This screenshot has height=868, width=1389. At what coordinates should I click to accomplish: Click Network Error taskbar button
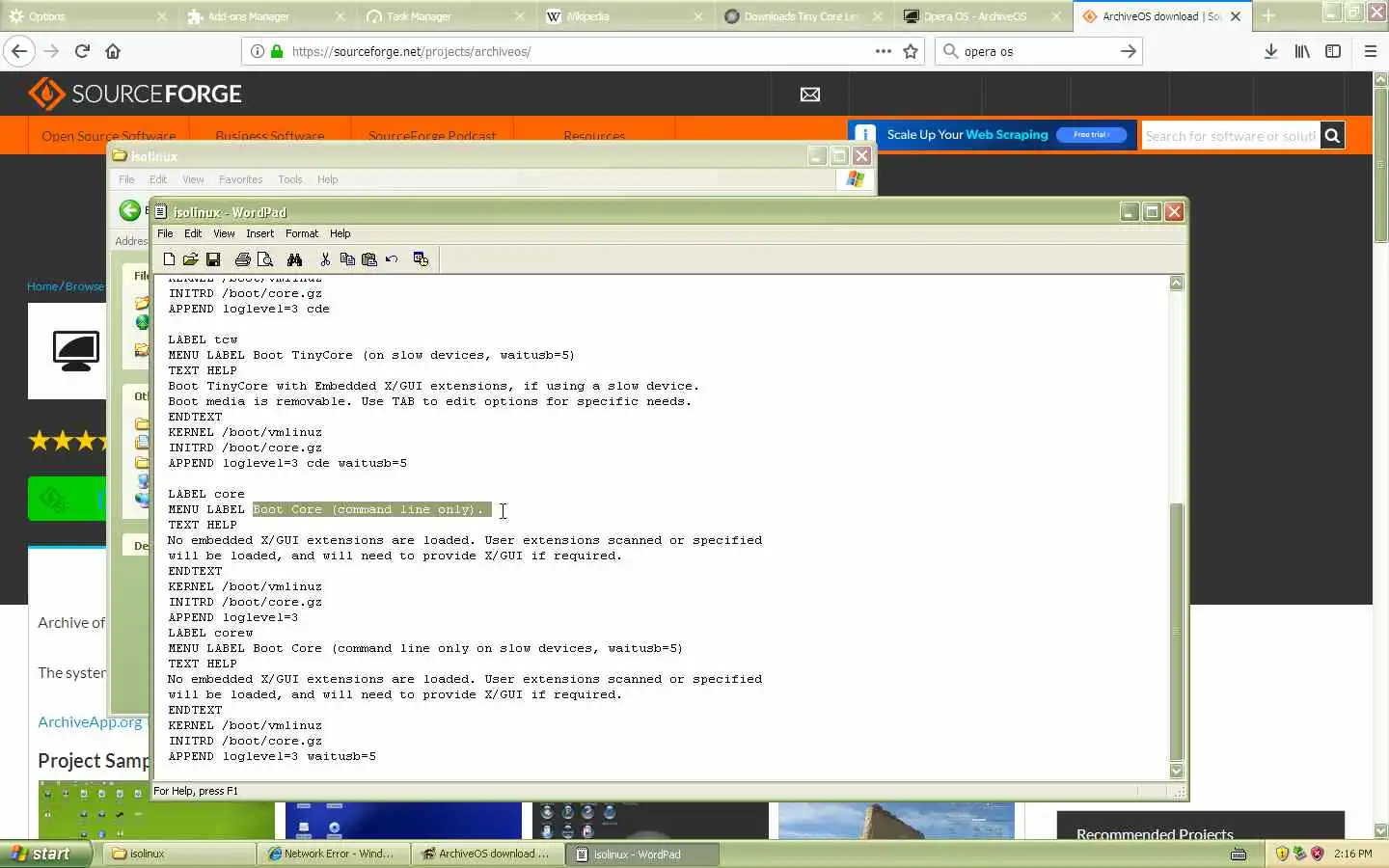(x=333, y=854)
